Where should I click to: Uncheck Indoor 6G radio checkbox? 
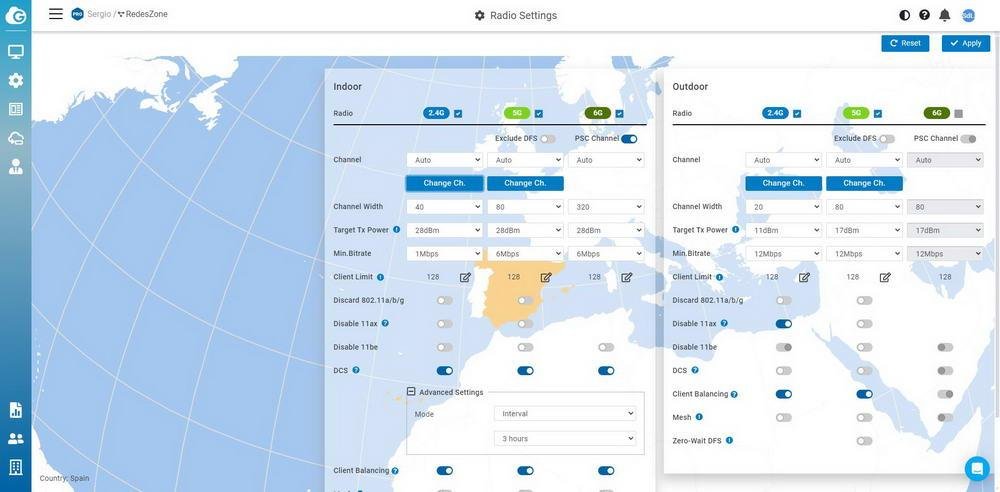pyautogui.click(x=620, y=114)
